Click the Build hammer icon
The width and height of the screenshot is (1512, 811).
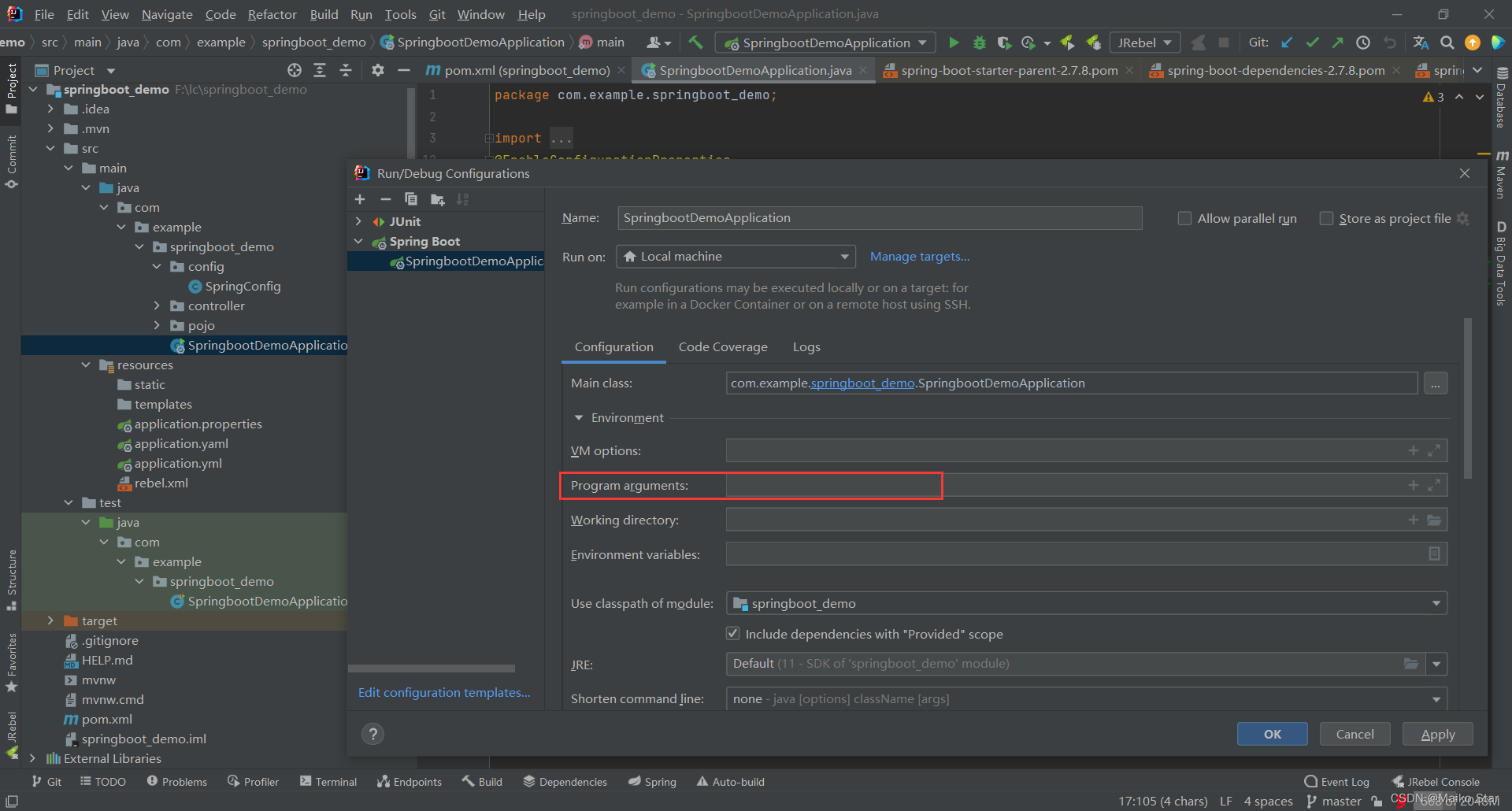click(x=695, y=43)
